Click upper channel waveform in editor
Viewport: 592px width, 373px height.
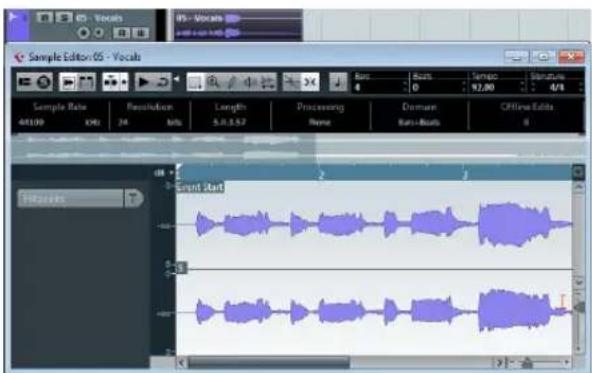(x=374, y=224)
